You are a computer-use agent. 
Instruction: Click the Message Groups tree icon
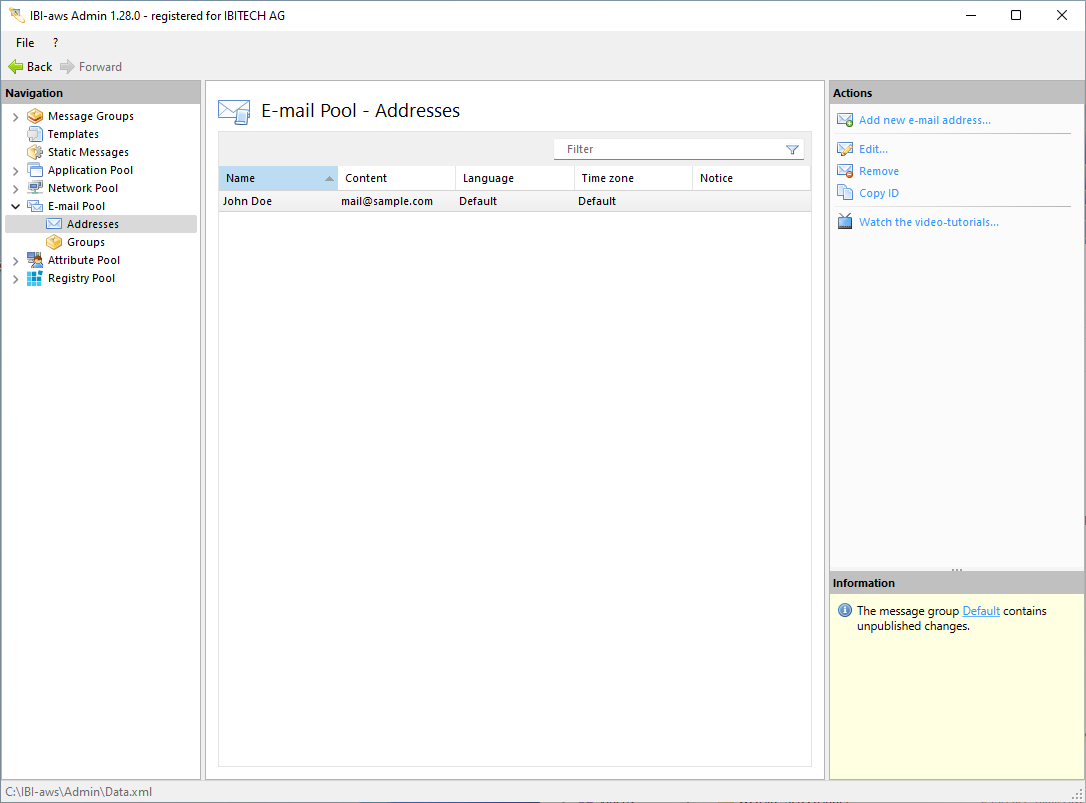tap(35, 116)
